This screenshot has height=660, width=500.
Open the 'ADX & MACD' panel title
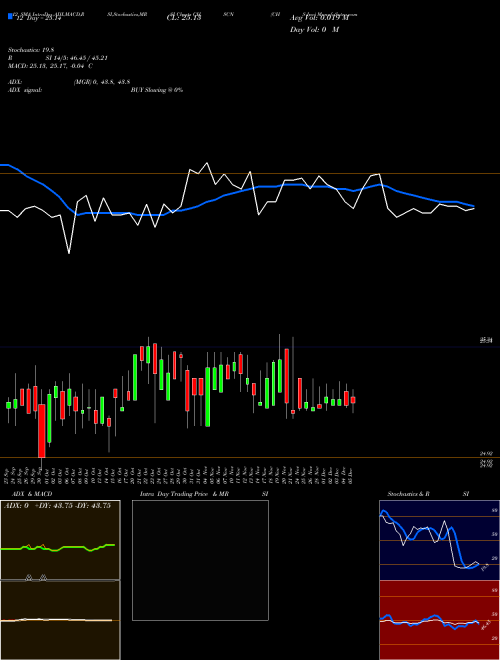click(x=30, y=494)
